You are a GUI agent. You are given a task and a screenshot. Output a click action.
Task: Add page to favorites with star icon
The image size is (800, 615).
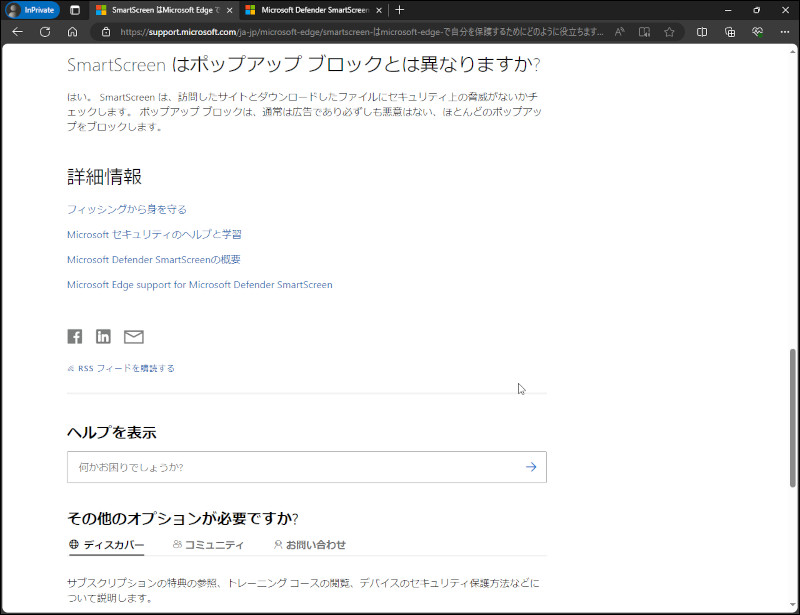pos(668,32)
